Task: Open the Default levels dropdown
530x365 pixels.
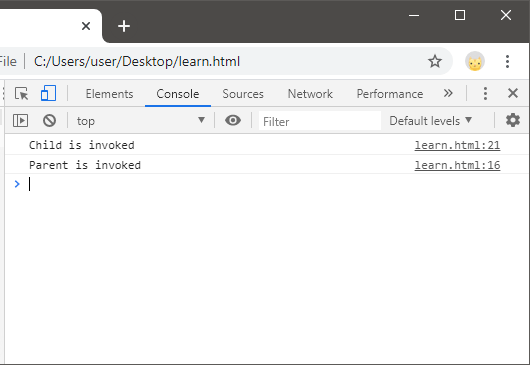Action: (x=430, y=121)
